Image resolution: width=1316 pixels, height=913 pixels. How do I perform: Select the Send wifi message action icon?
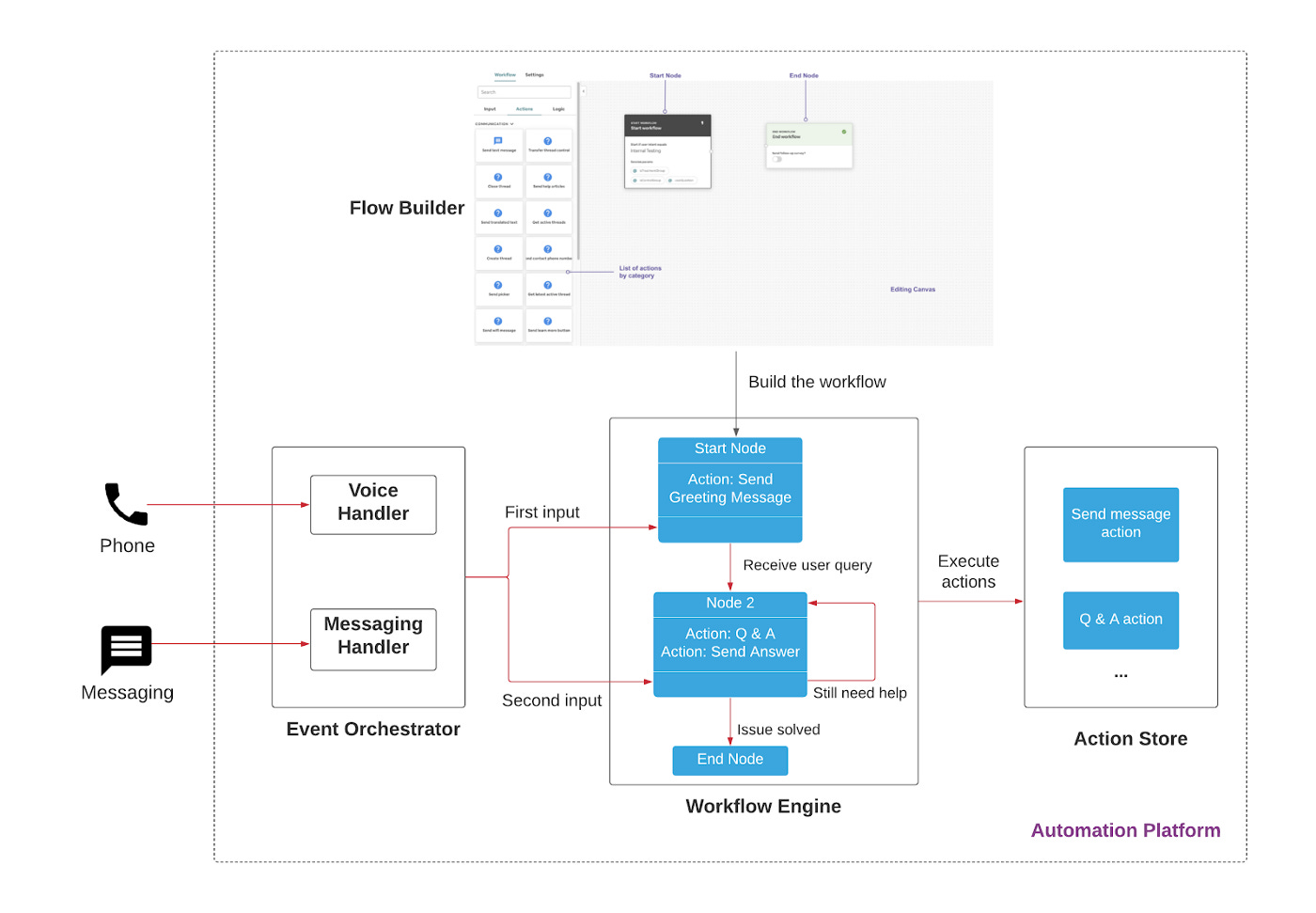pyautogui.click(x=498, y=321)
